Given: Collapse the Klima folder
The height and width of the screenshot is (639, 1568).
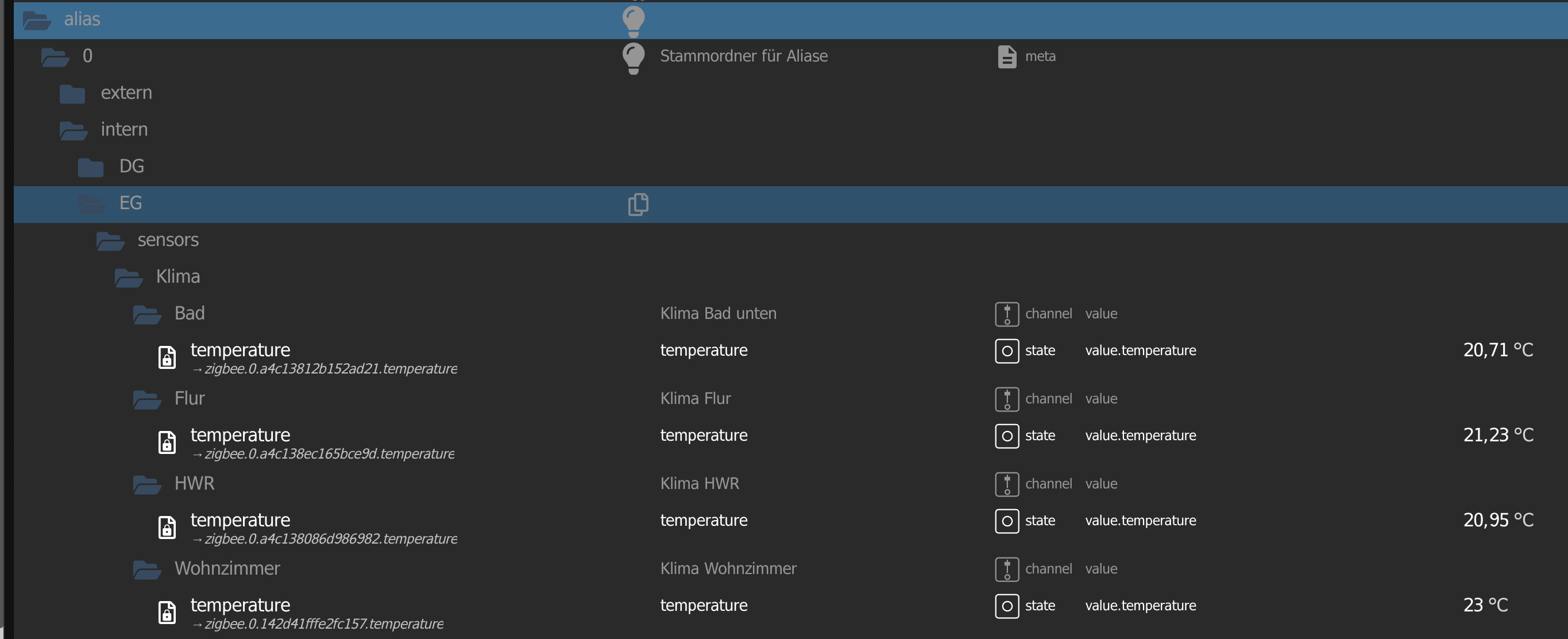Looking at the screenshot, I should (128, 278).
